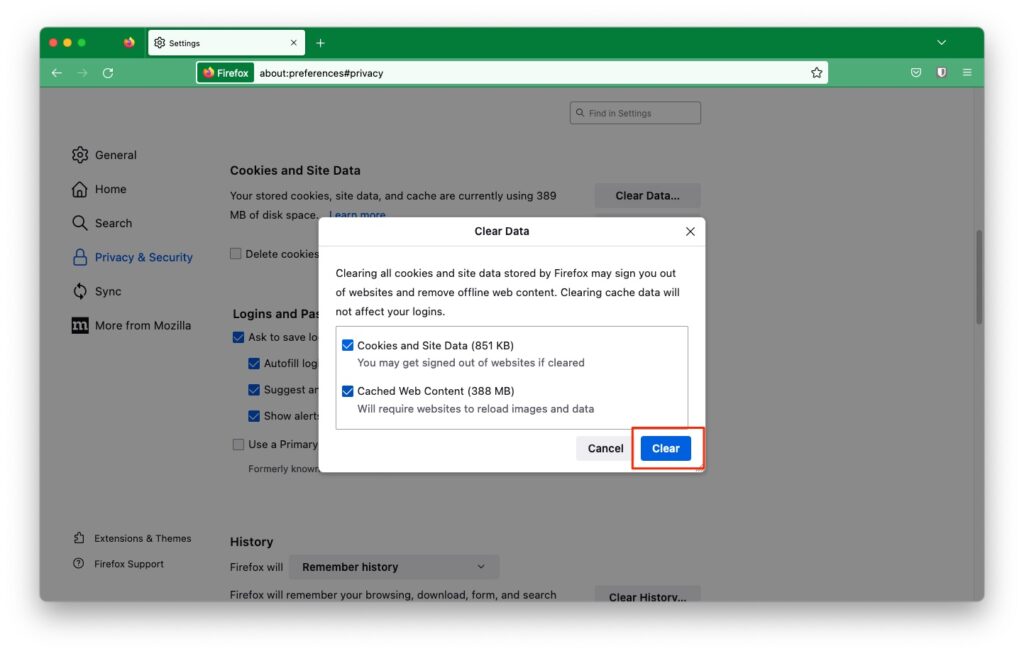Open the Firefox hamburger application menu
The image size is (1024, 654).
tap(967, 73)
